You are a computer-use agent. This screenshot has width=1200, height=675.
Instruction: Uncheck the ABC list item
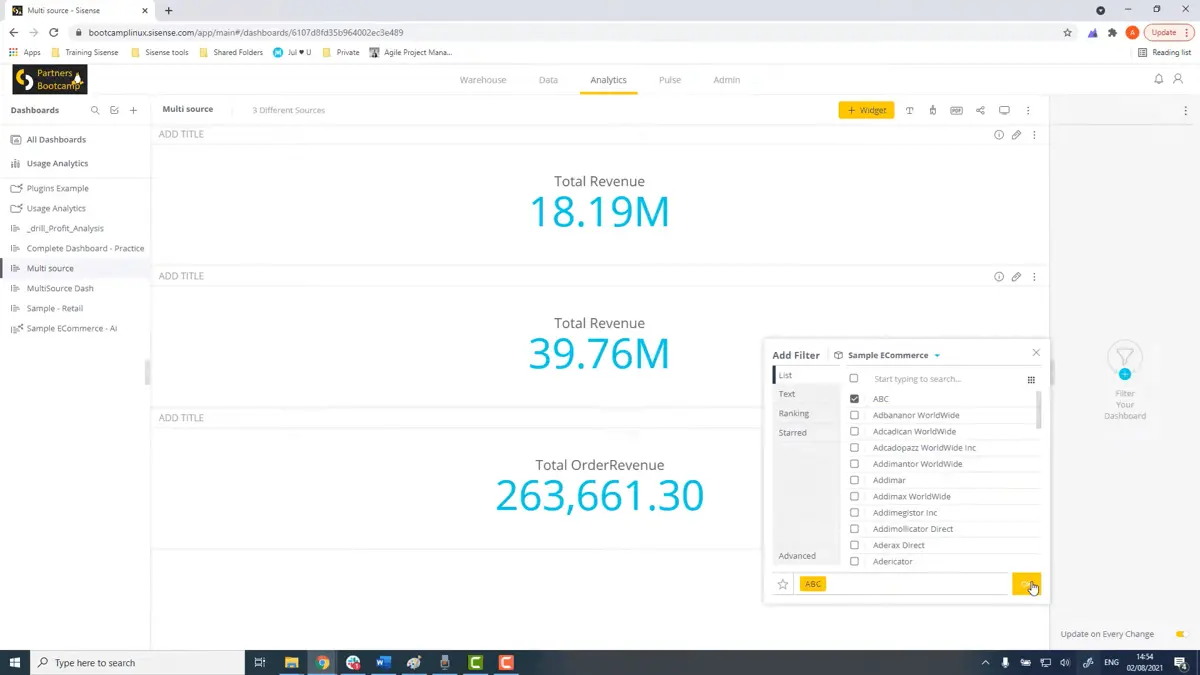(x=854, y=399)
